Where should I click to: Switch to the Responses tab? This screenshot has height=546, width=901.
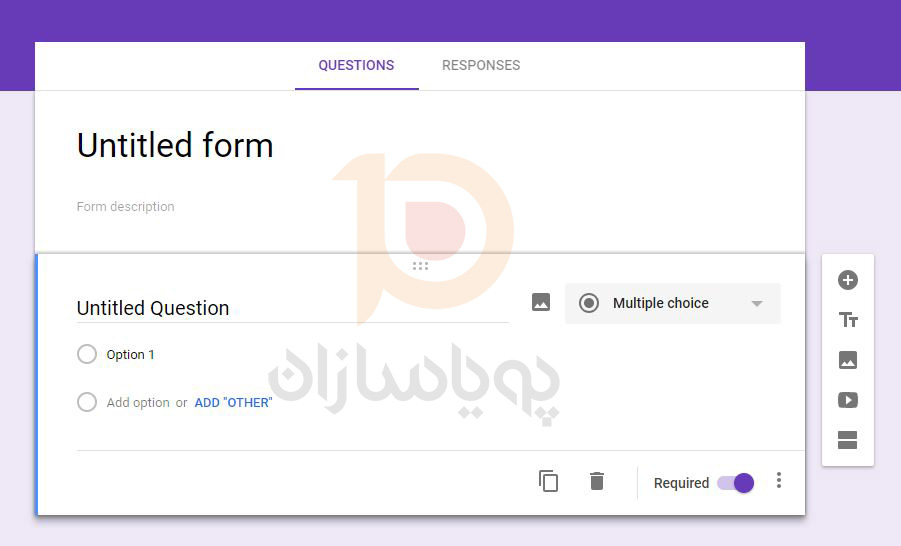click(x=481, y=65)
